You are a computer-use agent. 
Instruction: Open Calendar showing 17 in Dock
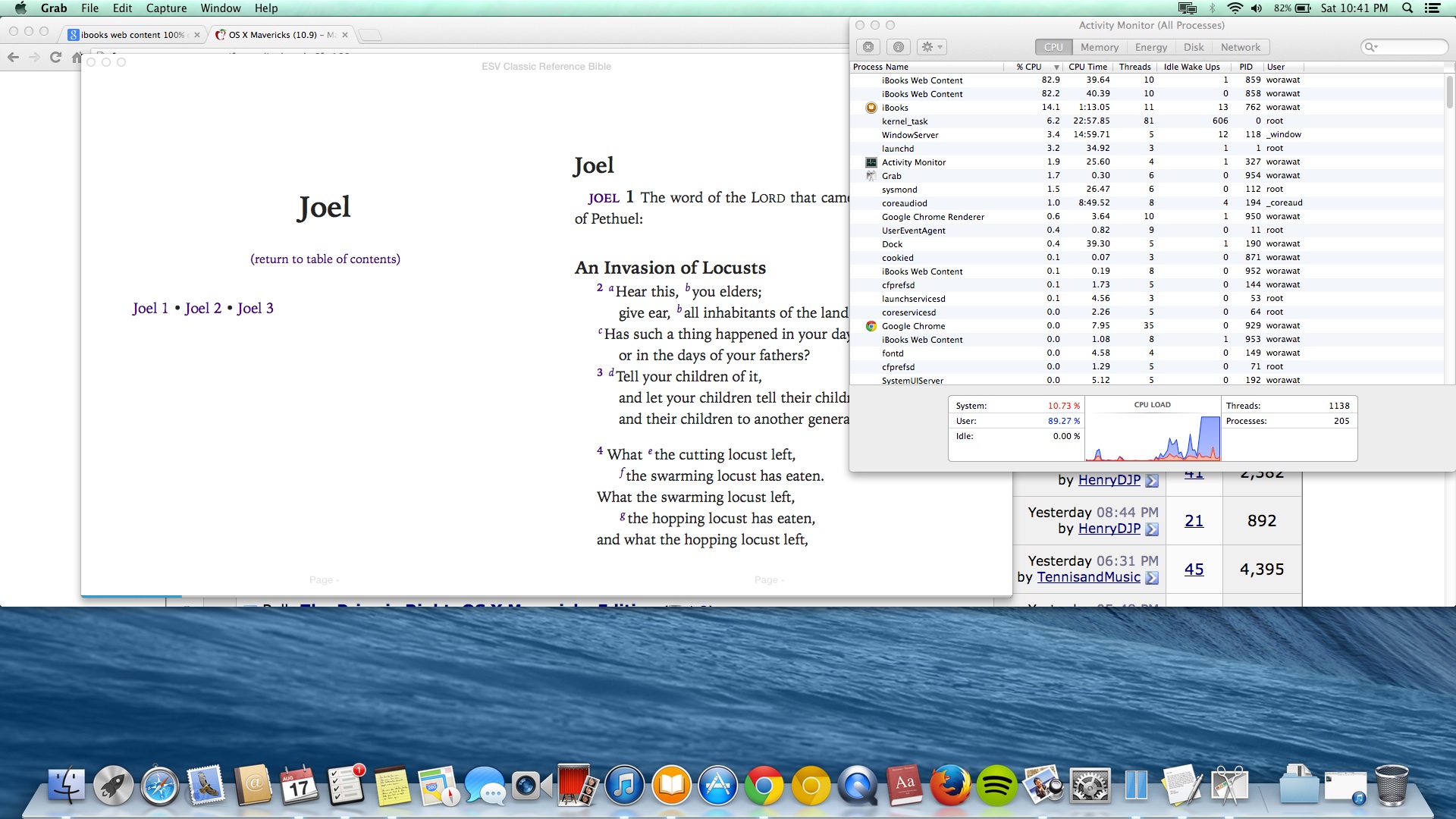[x=300, y=785]
